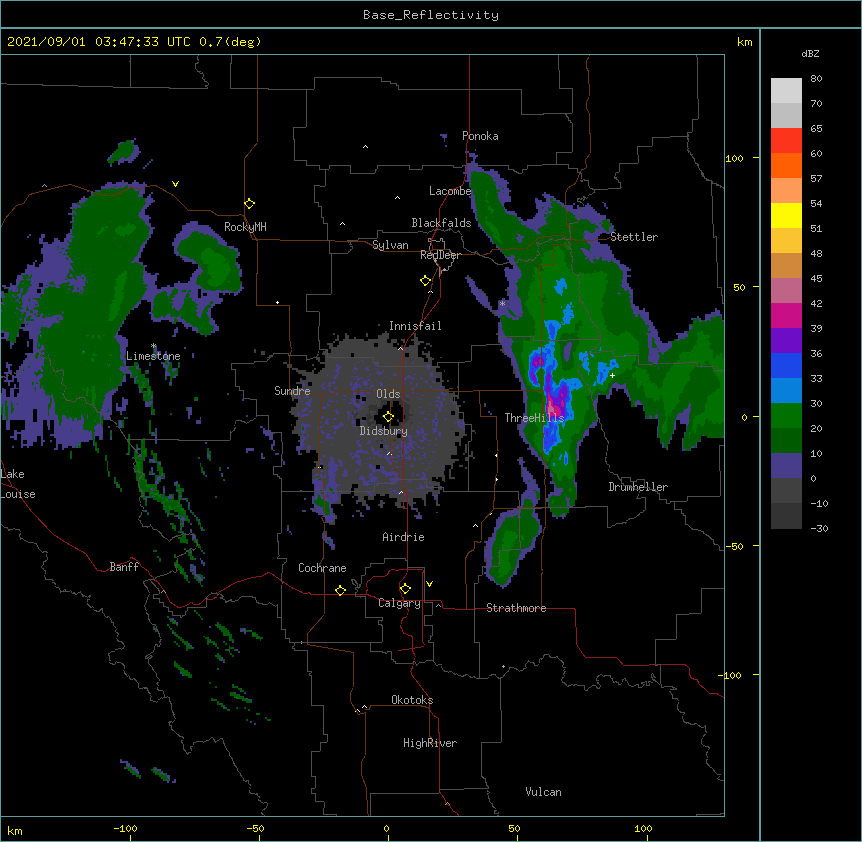
Task: Click the Cochrane label
Action: pyautogui.click(x=322, y=568)
